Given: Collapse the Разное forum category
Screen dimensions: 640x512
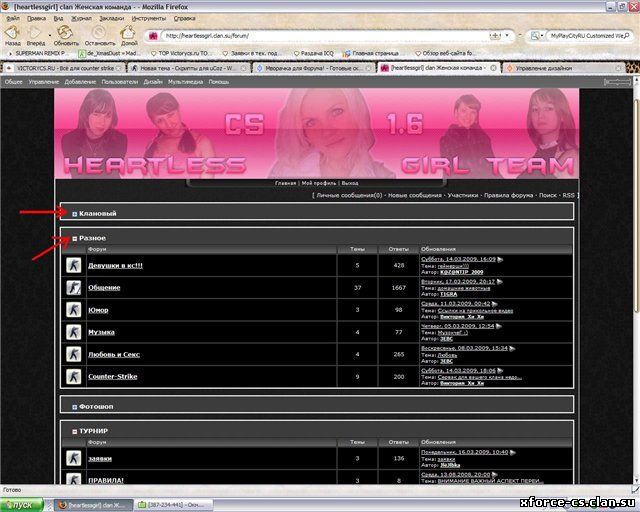Looking at the screenshot, I should tap(75, 238).
